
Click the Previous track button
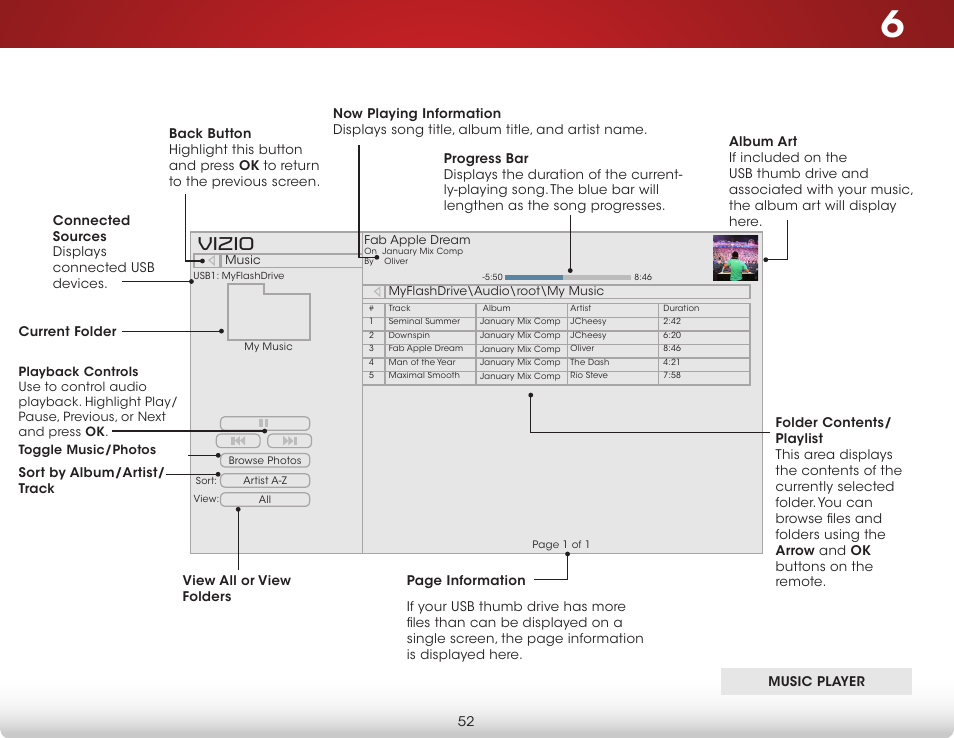238,440
